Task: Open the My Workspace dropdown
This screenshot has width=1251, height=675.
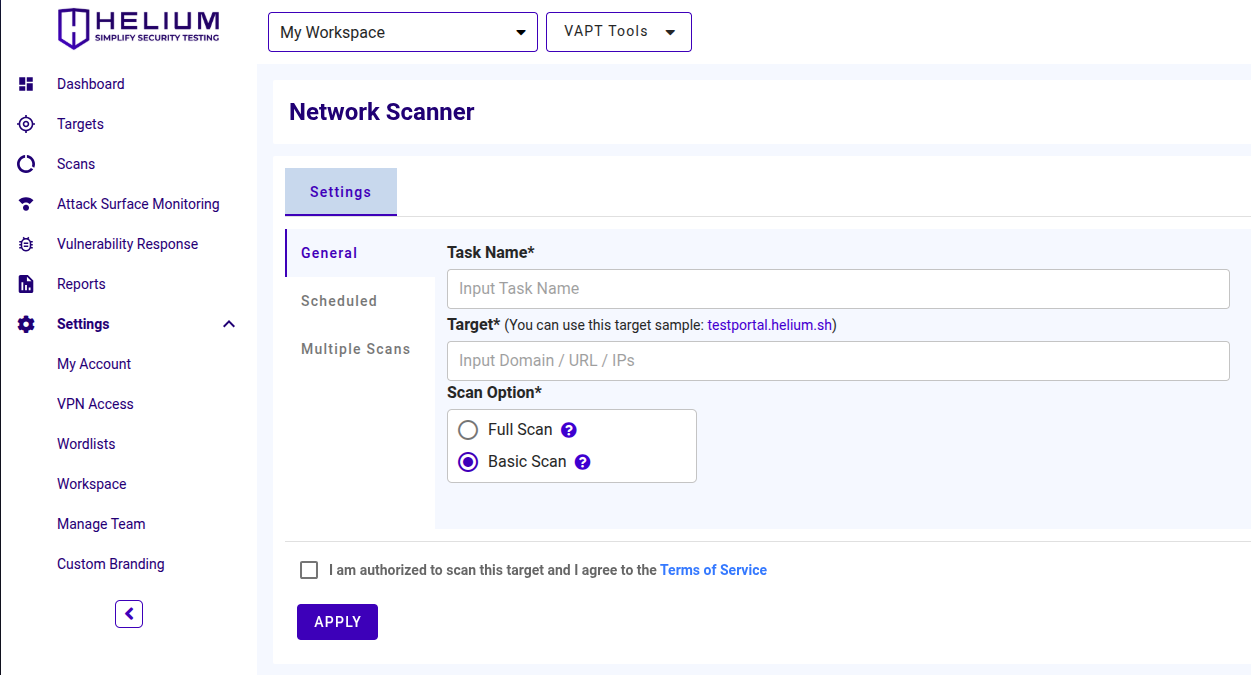Action: click(x=402, y=32)
